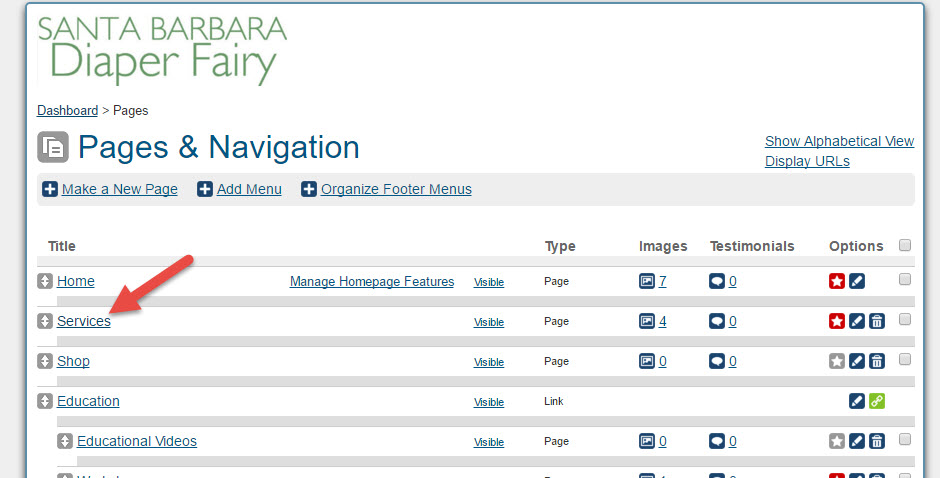The height and width of the screenshot is (478, 940).
Task: Toggle Visible status for Education link
Action: 489,402
